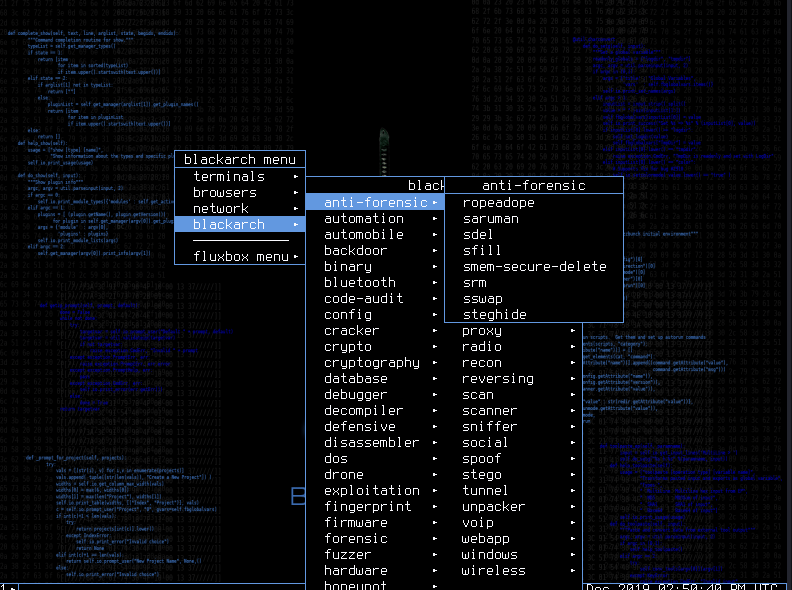Open the stego category
This screenshot has width=792, height=590.
pos(513,475)
